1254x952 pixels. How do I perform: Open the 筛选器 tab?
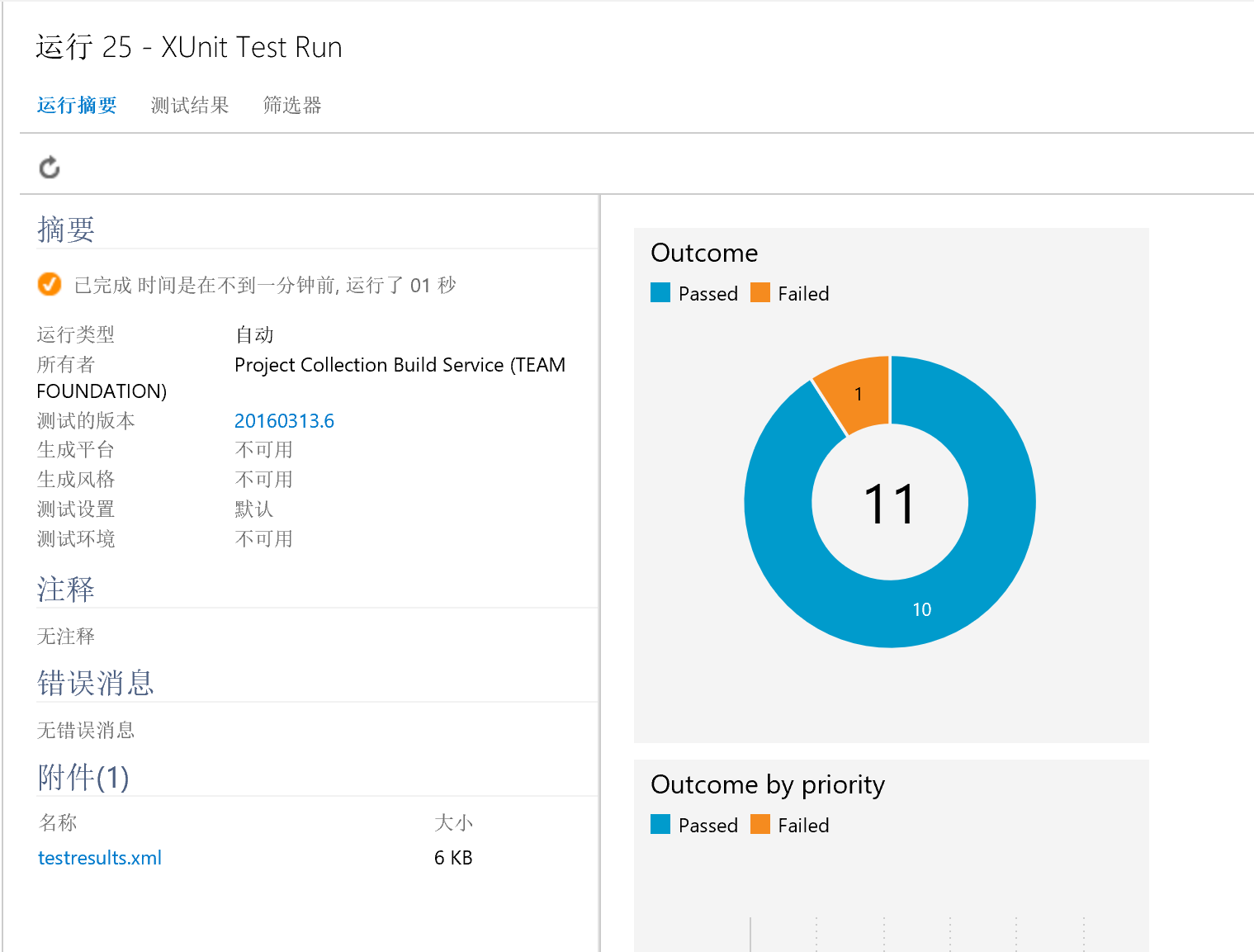coord(292,105)
